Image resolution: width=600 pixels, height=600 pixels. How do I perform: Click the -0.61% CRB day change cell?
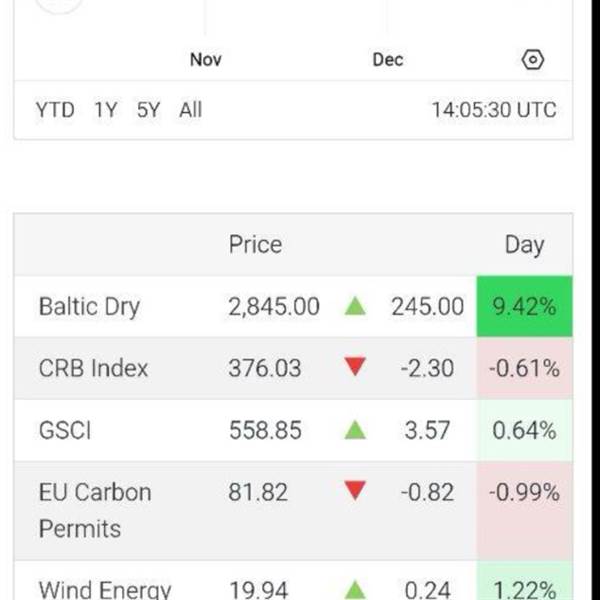[524, 368]
